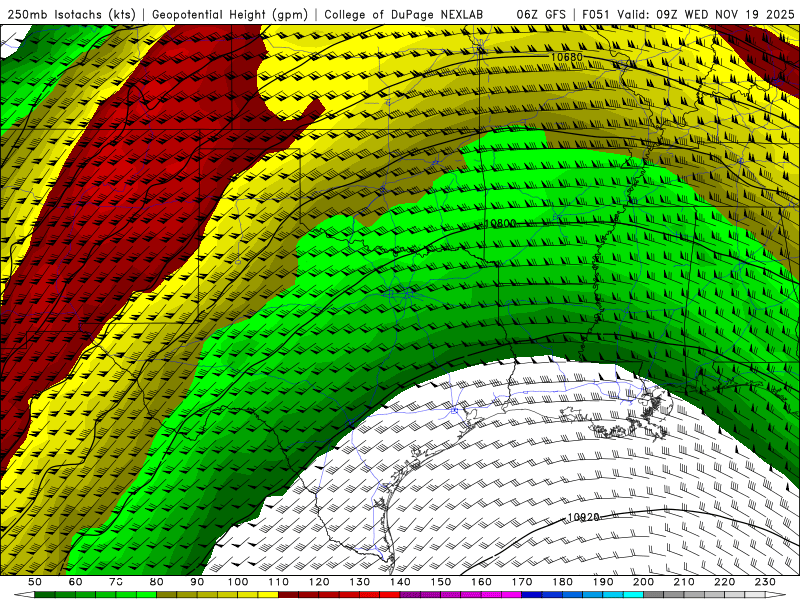800x600 pixels.
Task: Select the darkest green legend swatch below 50
Action: [44, 594]
